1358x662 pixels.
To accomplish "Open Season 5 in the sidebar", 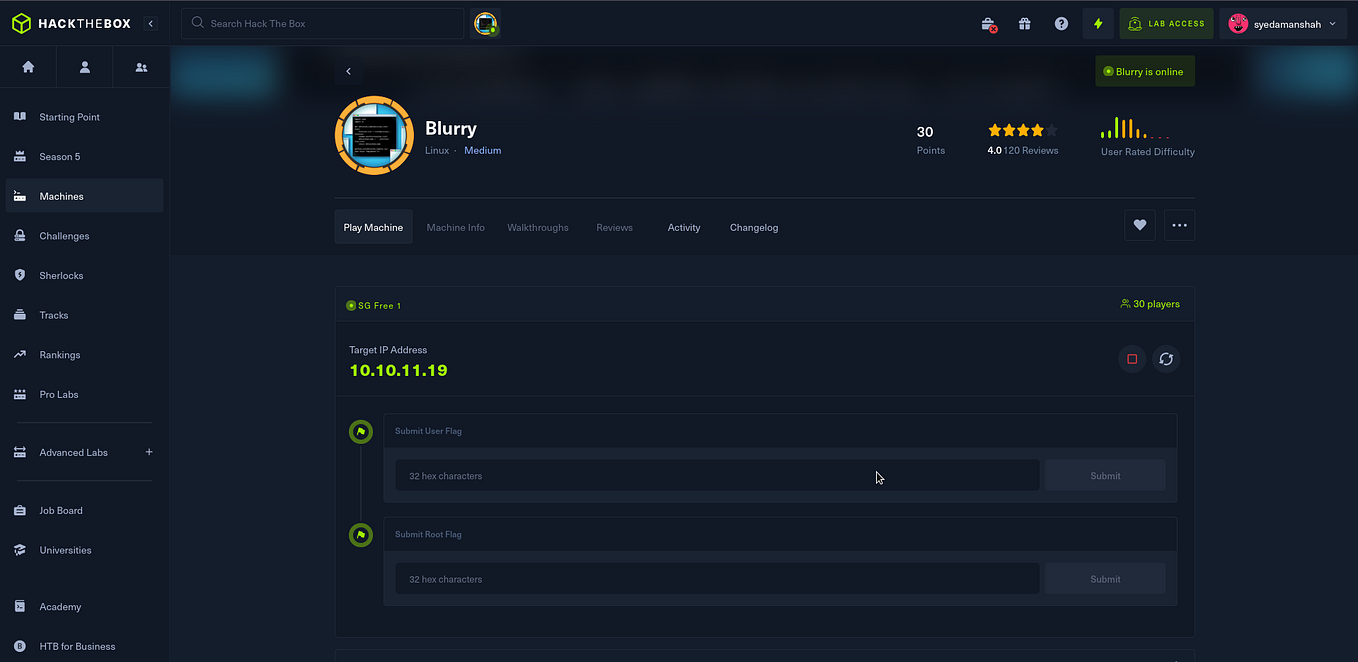I will coord(84,157).
